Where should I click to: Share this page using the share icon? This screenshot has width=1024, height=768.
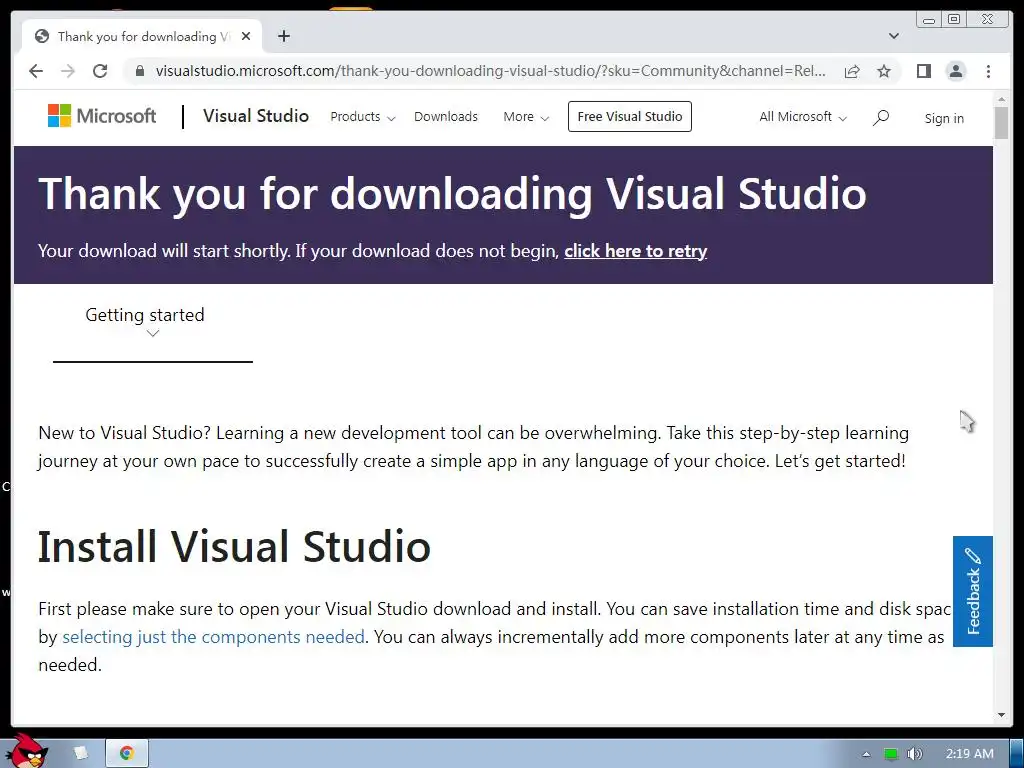[x=852, y=71]
